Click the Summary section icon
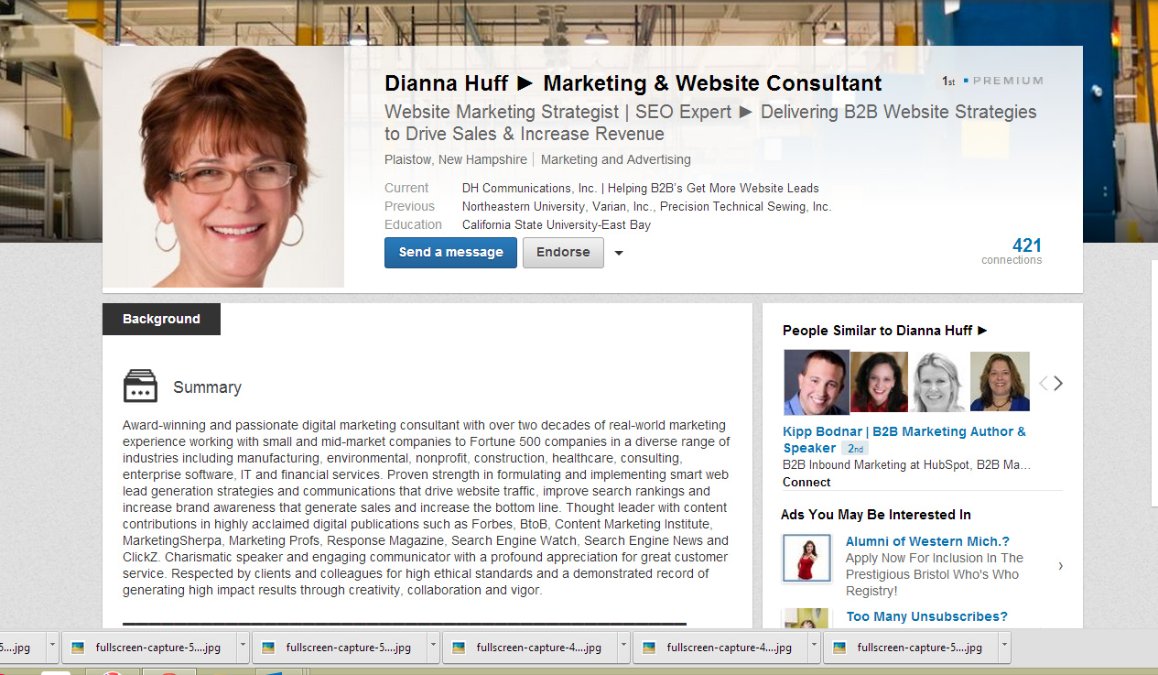Viewport: 1158px width, 675px height. 140,386
